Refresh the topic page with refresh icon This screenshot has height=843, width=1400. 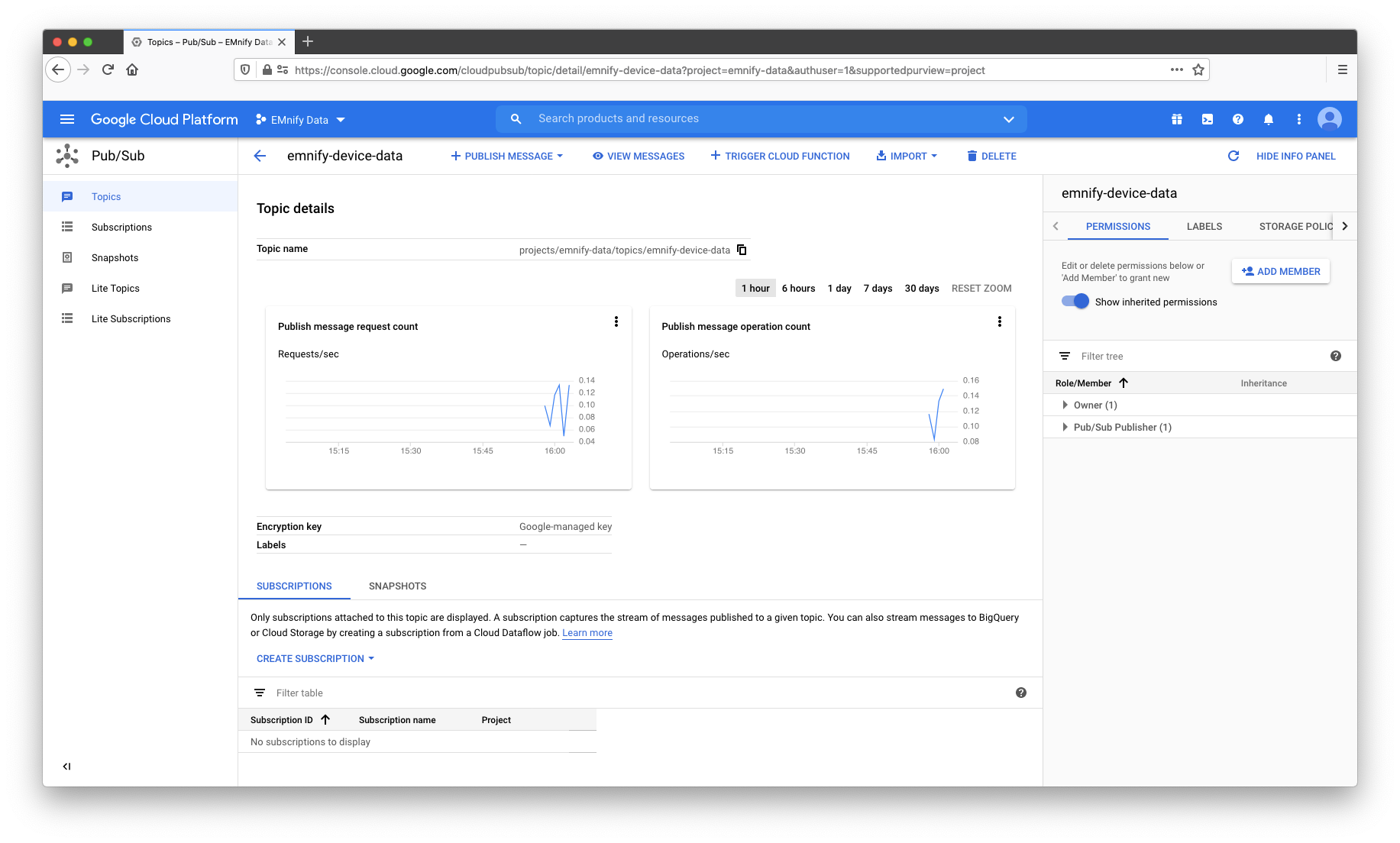[x=1233, y=156]
